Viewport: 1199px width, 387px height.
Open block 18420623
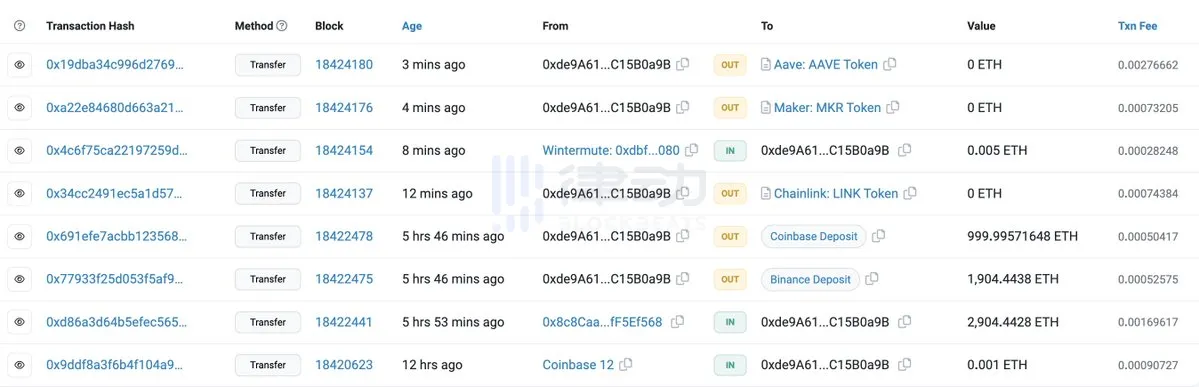(x=344, y=365)
